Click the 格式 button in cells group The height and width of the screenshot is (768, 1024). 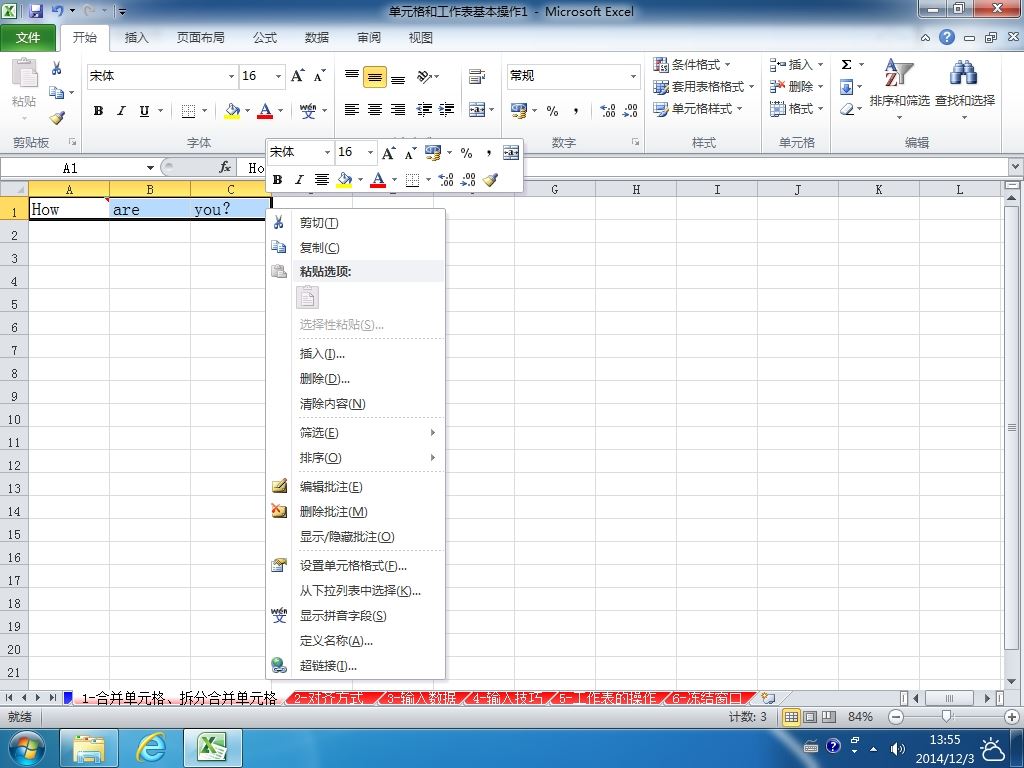796,108
